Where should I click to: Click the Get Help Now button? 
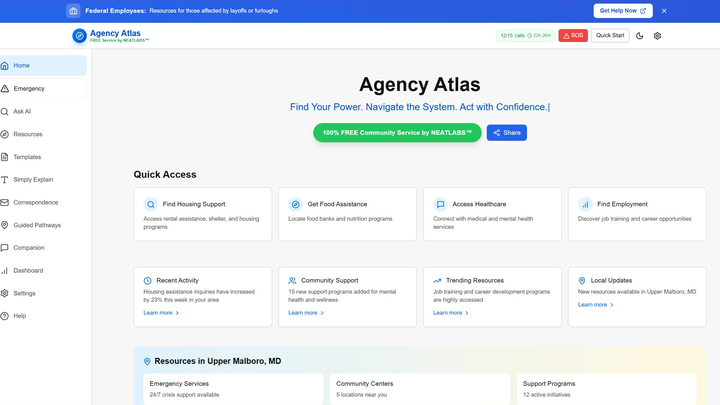click(623, 11)
